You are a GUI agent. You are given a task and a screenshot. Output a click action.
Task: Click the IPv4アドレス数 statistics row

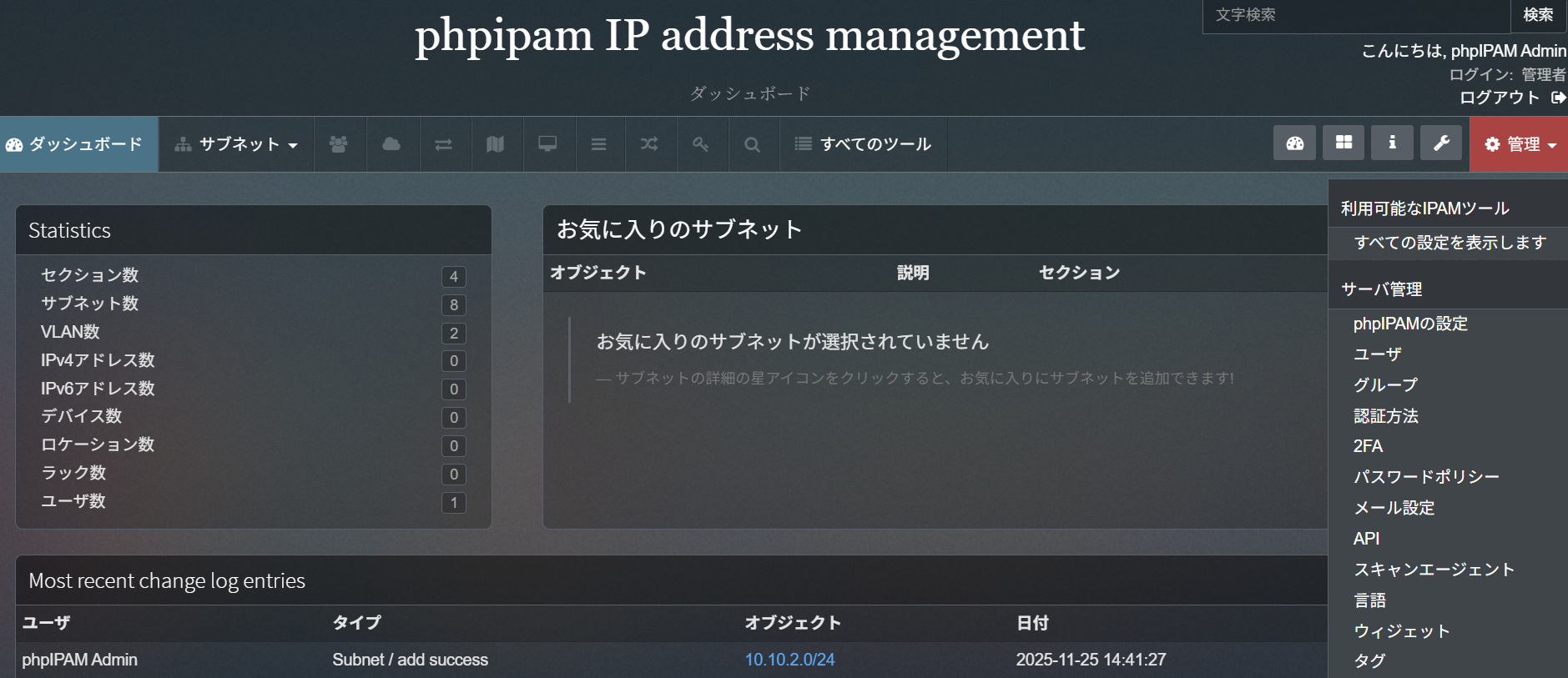254,360
